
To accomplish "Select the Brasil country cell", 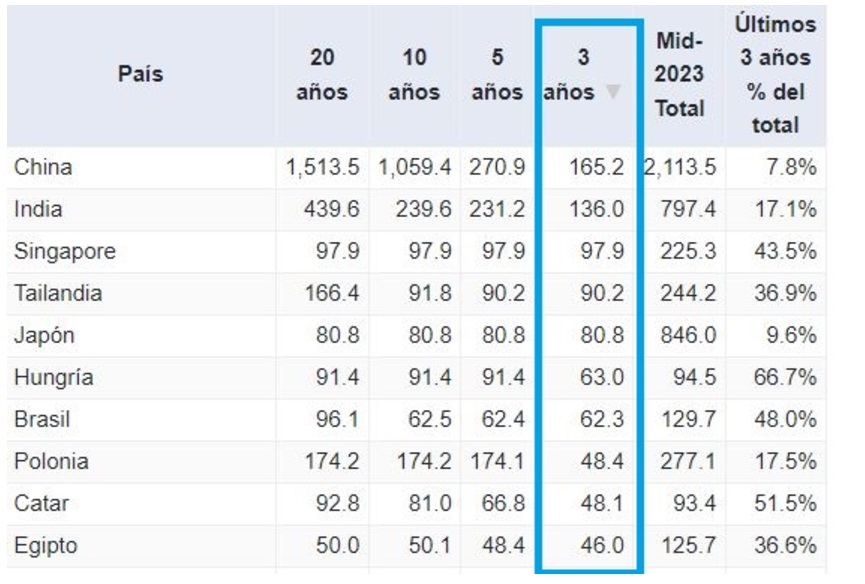I will click(x=42, y=420).
